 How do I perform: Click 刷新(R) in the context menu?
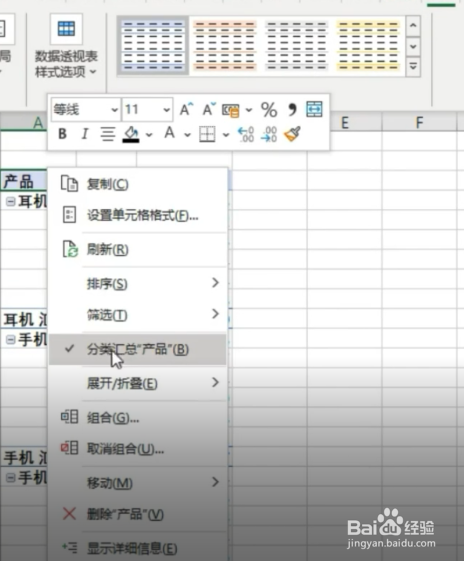tap(138, 249)
